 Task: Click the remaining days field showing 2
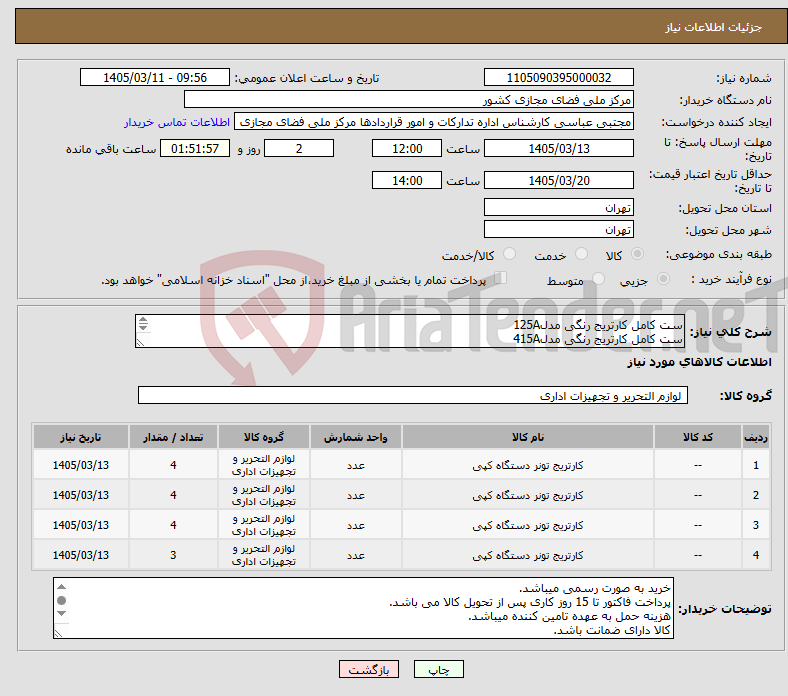[x=299, y=148]
